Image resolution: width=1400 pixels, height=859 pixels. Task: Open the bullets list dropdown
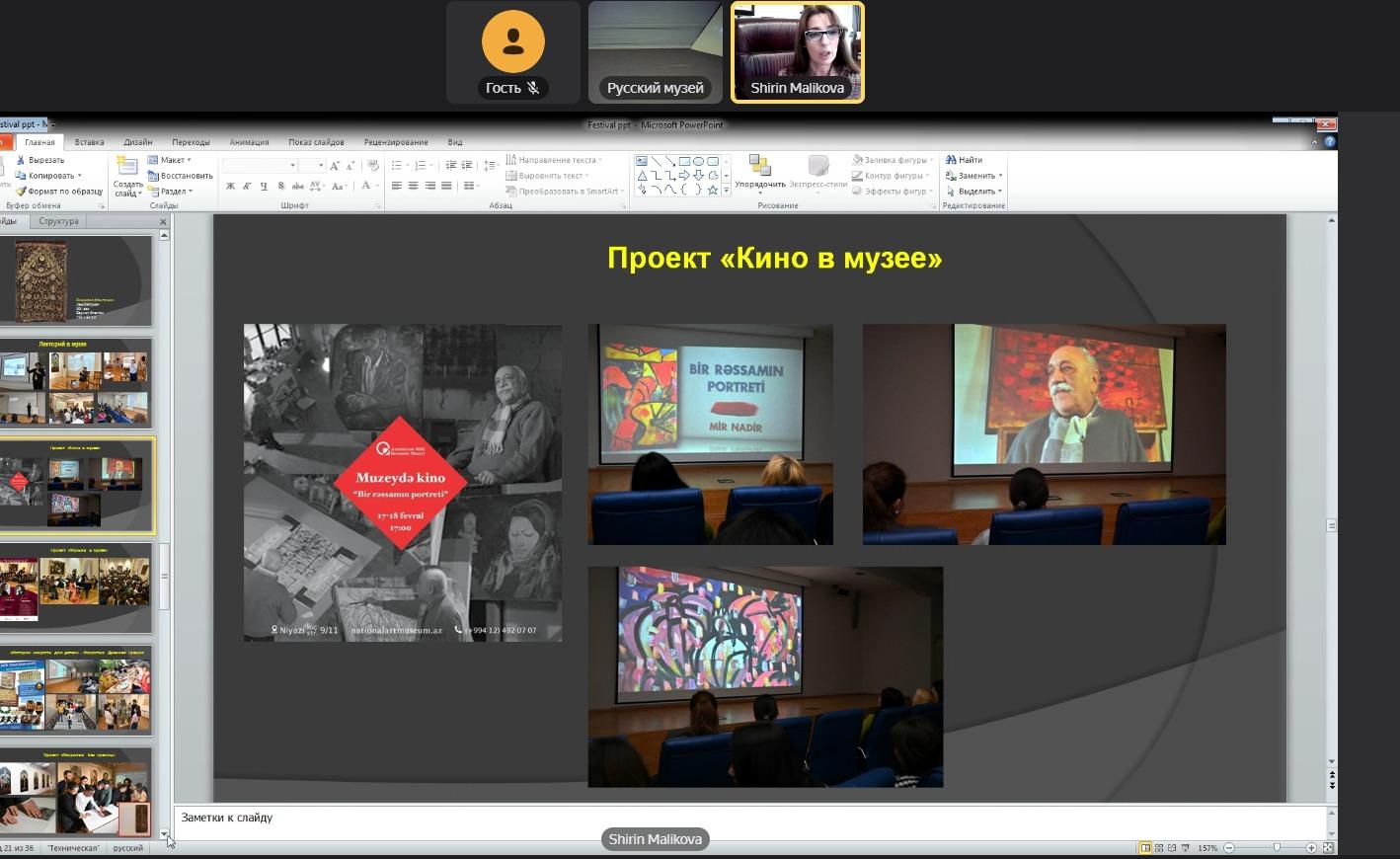(x=408, y=166)
